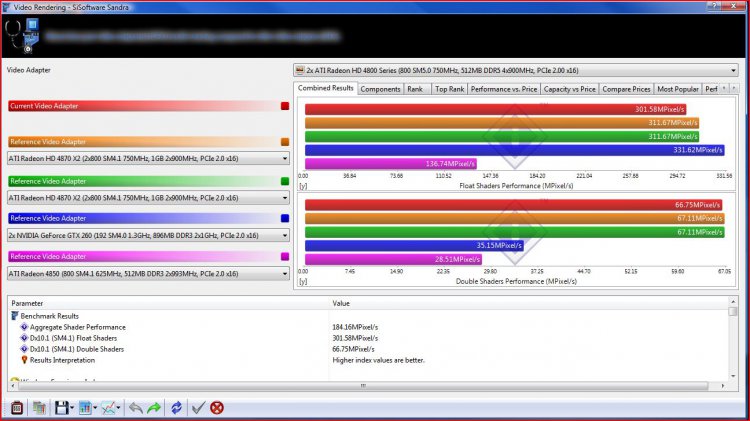Click the 184.16MPixel/s value cell
This screenshot has width=750, height=421.
[x=355, y=327]
